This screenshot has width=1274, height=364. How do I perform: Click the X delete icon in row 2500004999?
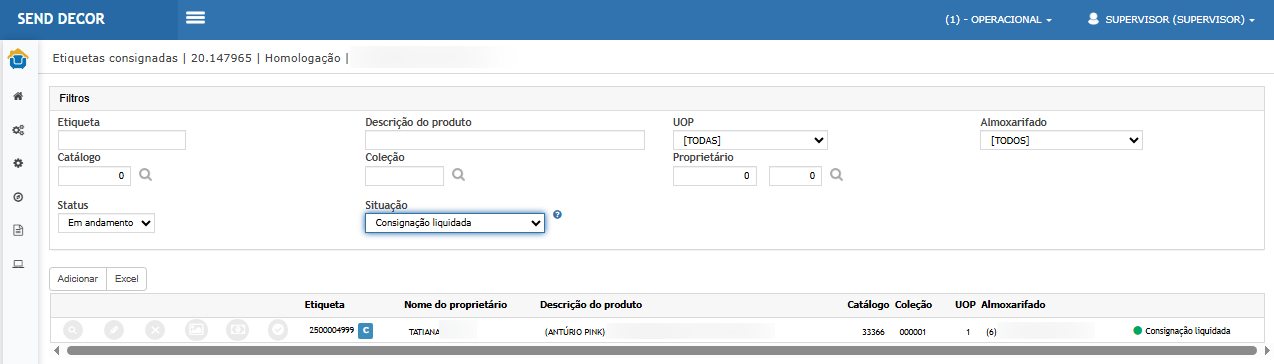point(155,330)
